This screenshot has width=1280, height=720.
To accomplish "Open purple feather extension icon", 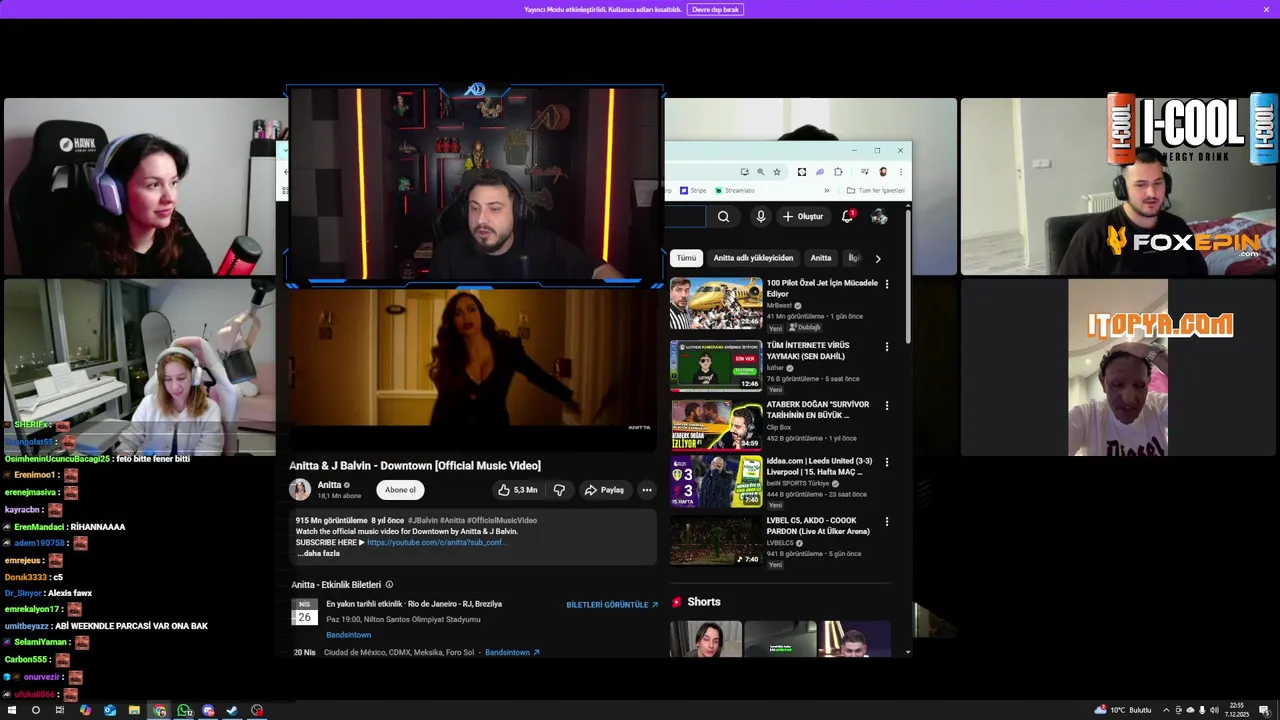I will (x=820, y=172).
